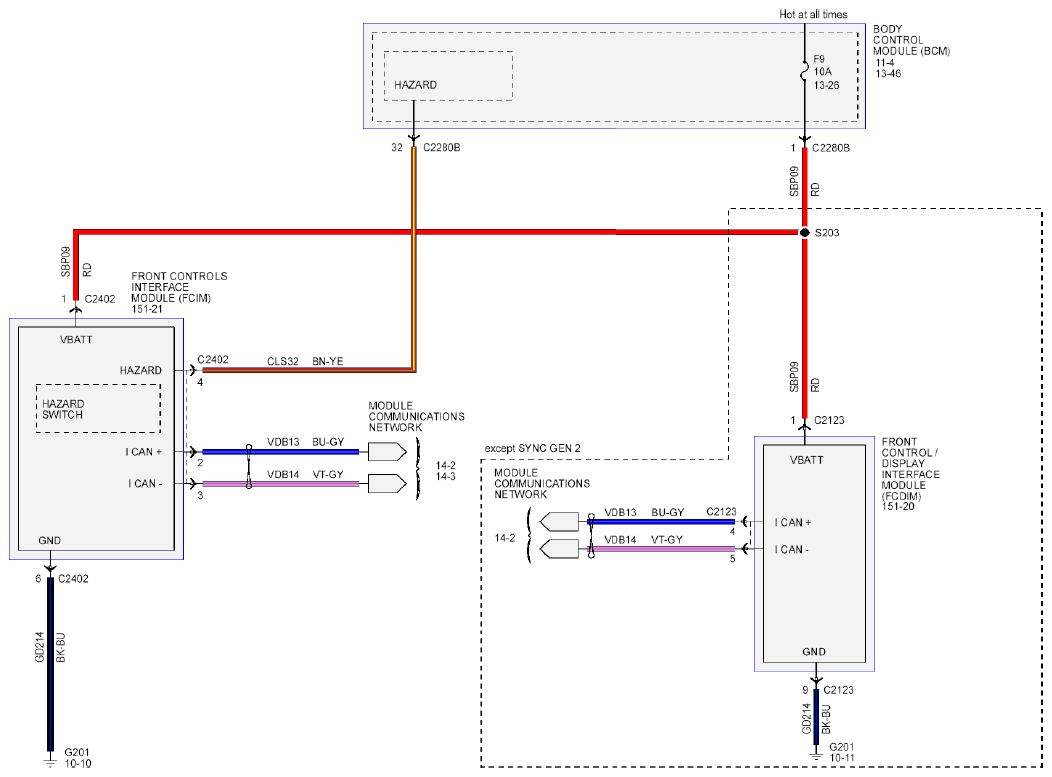Click the 'Hot at all times' label
1052x777 pixels.
tap(815, 14)
